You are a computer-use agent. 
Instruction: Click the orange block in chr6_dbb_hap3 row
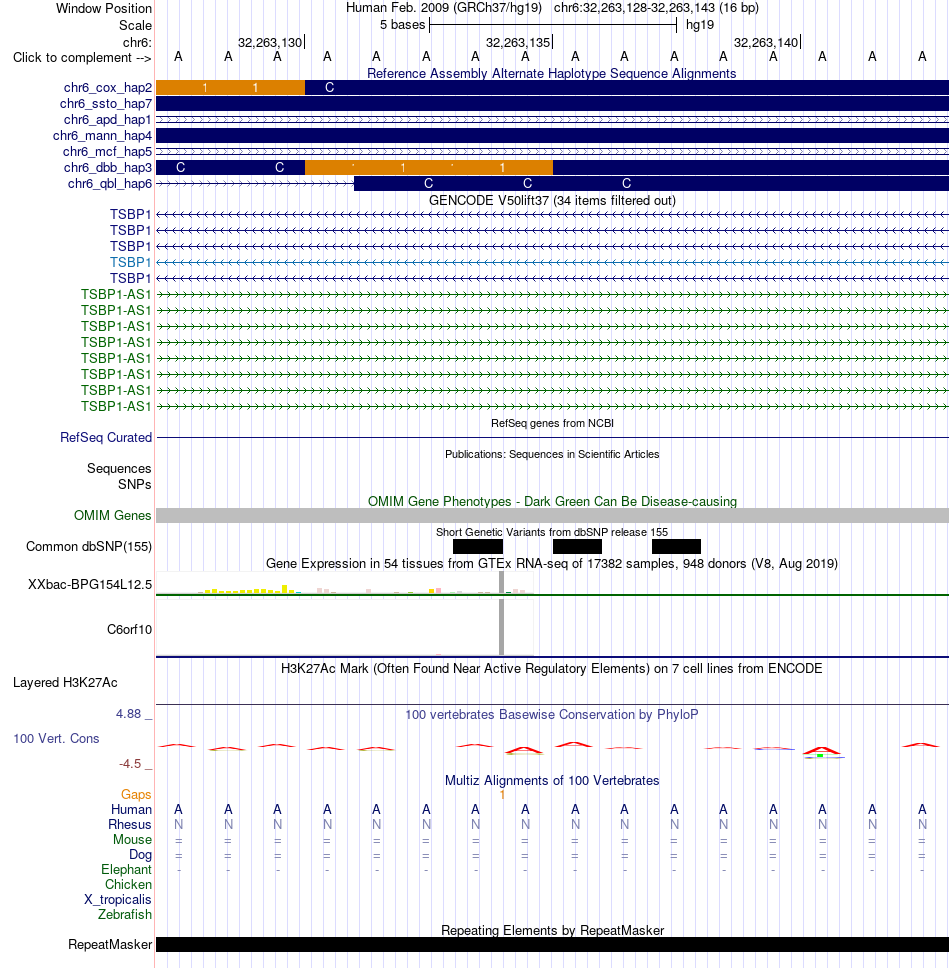click(x=429, y=168)
